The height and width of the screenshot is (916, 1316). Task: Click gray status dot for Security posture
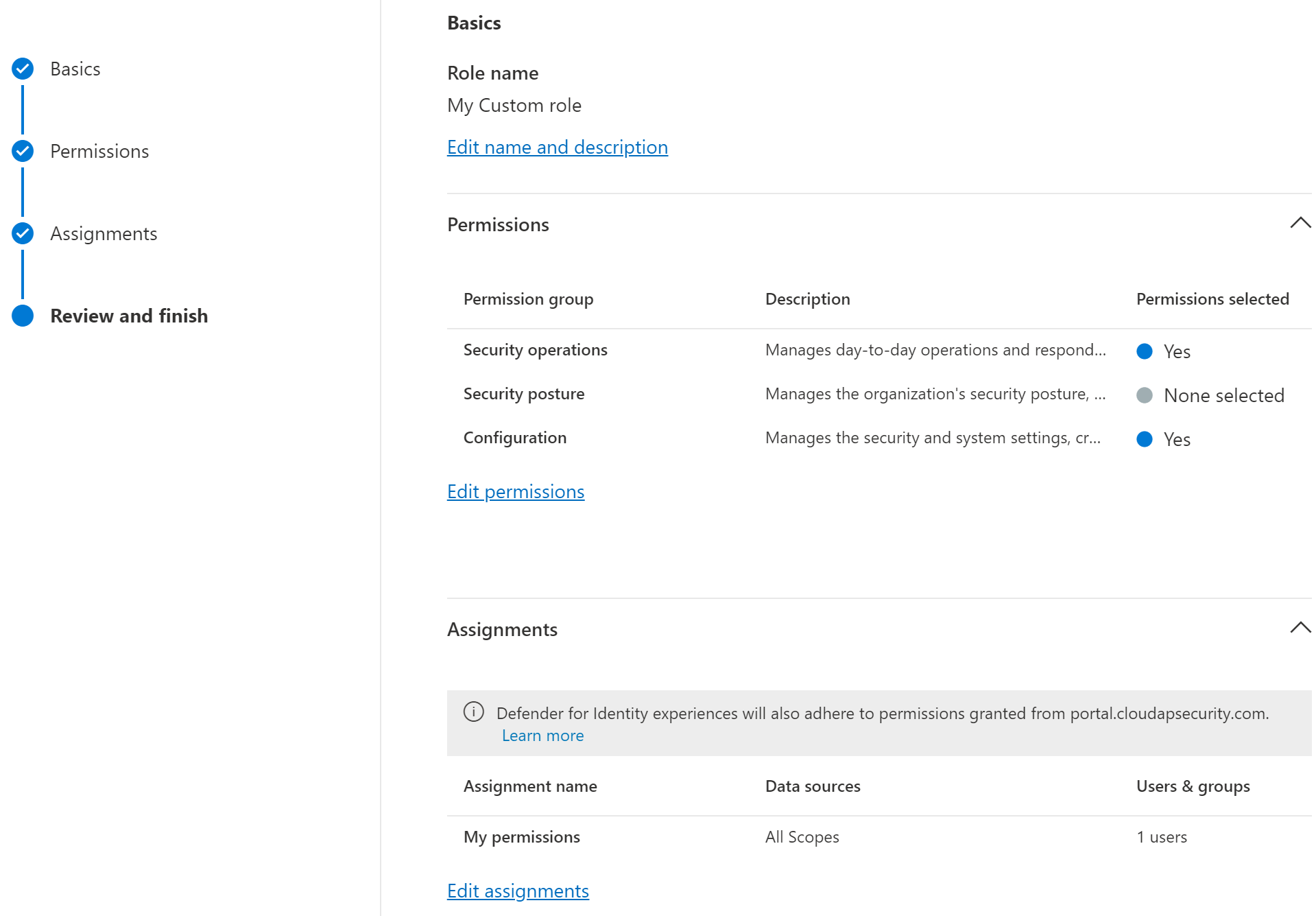[1144, 395]
